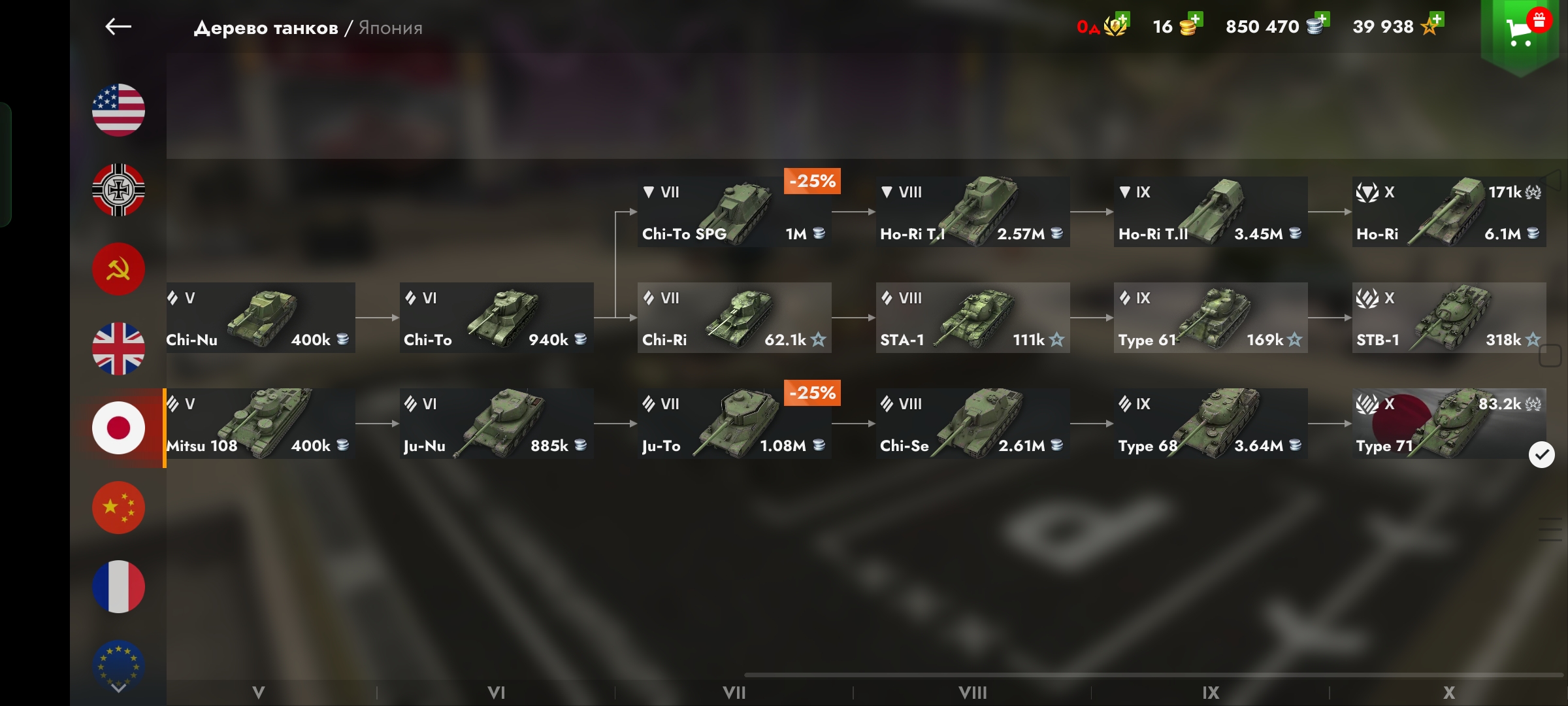The height and width of the screenshot is (706, 1568).
Task: Jump to tier X column tab
Action: click(1448, 692)
